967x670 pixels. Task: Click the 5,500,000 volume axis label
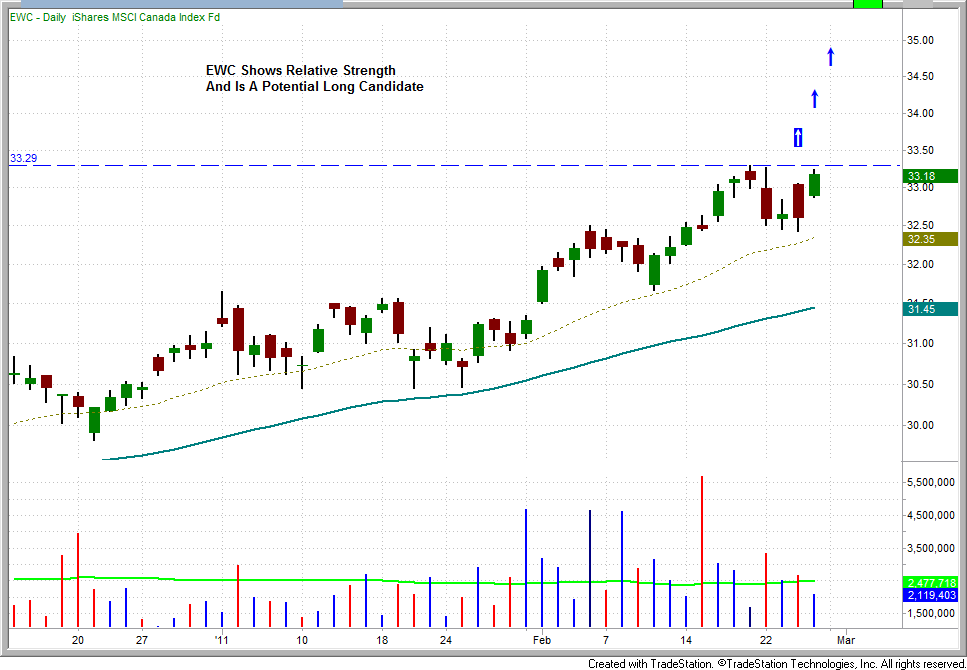(929, 482)
